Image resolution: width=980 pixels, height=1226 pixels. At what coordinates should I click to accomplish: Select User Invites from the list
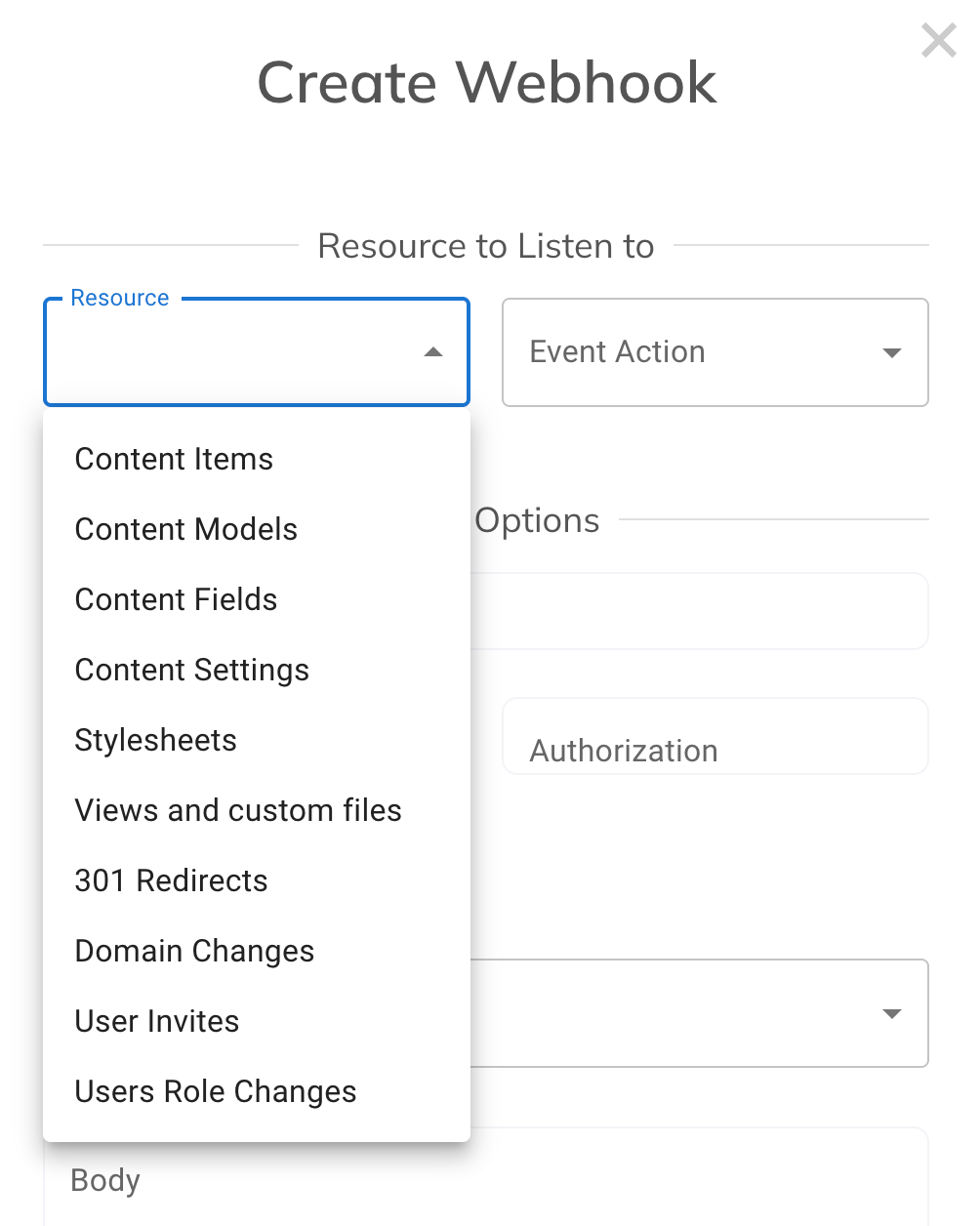coord(157,1021)
